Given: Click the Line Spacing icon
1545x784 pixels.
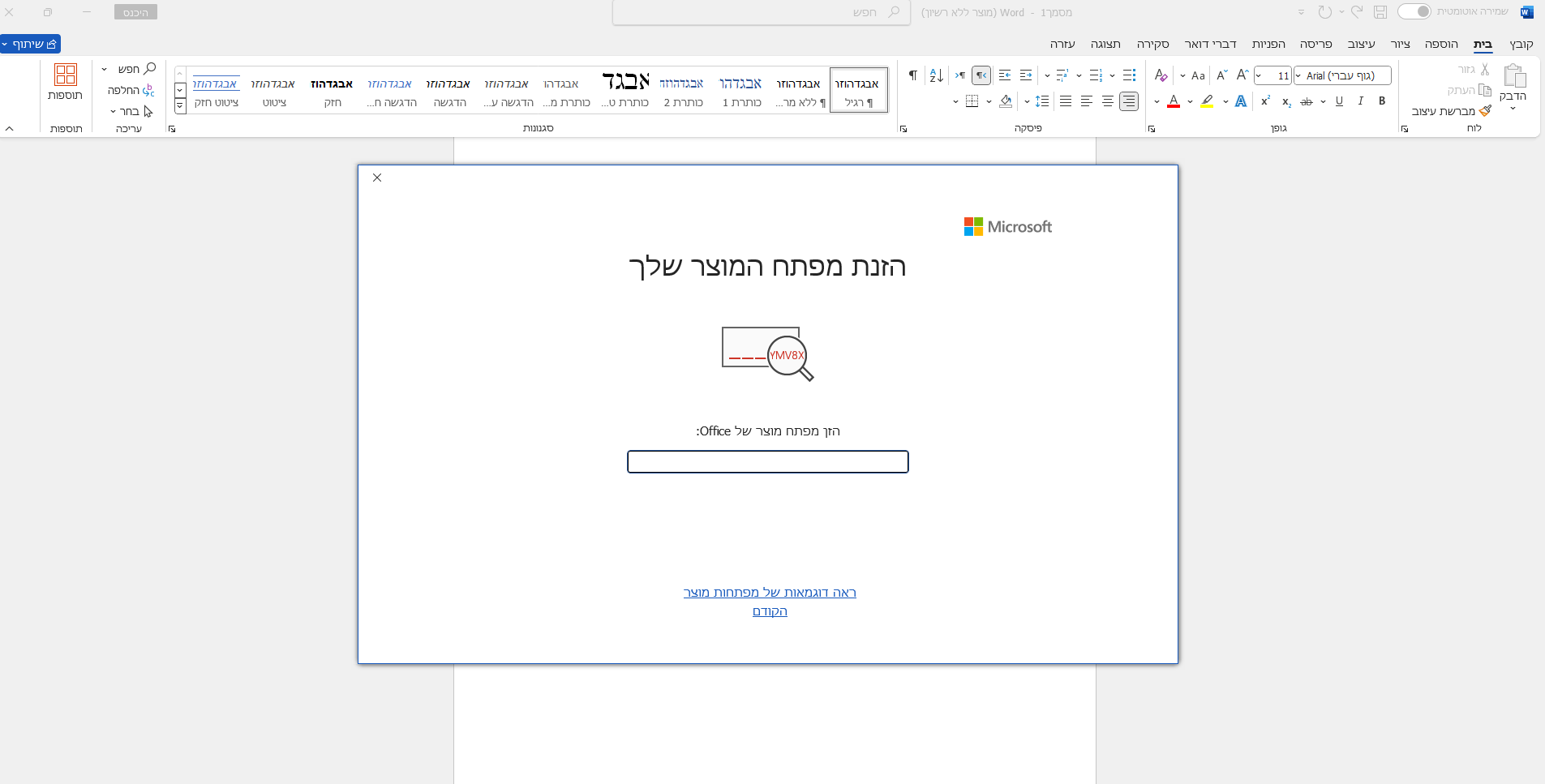Looking at the screenshot, I should tap(1042, 101).
